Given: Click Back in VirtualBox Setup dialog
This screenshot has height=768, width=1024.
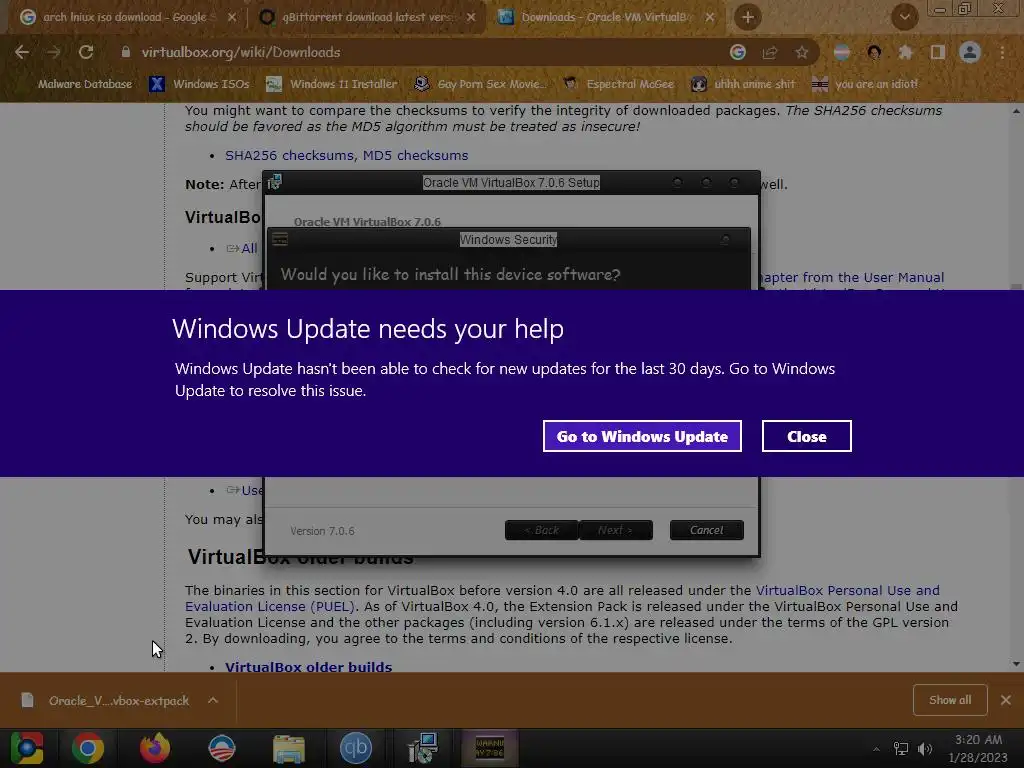Looking at the screenshot, I should 541,530.
